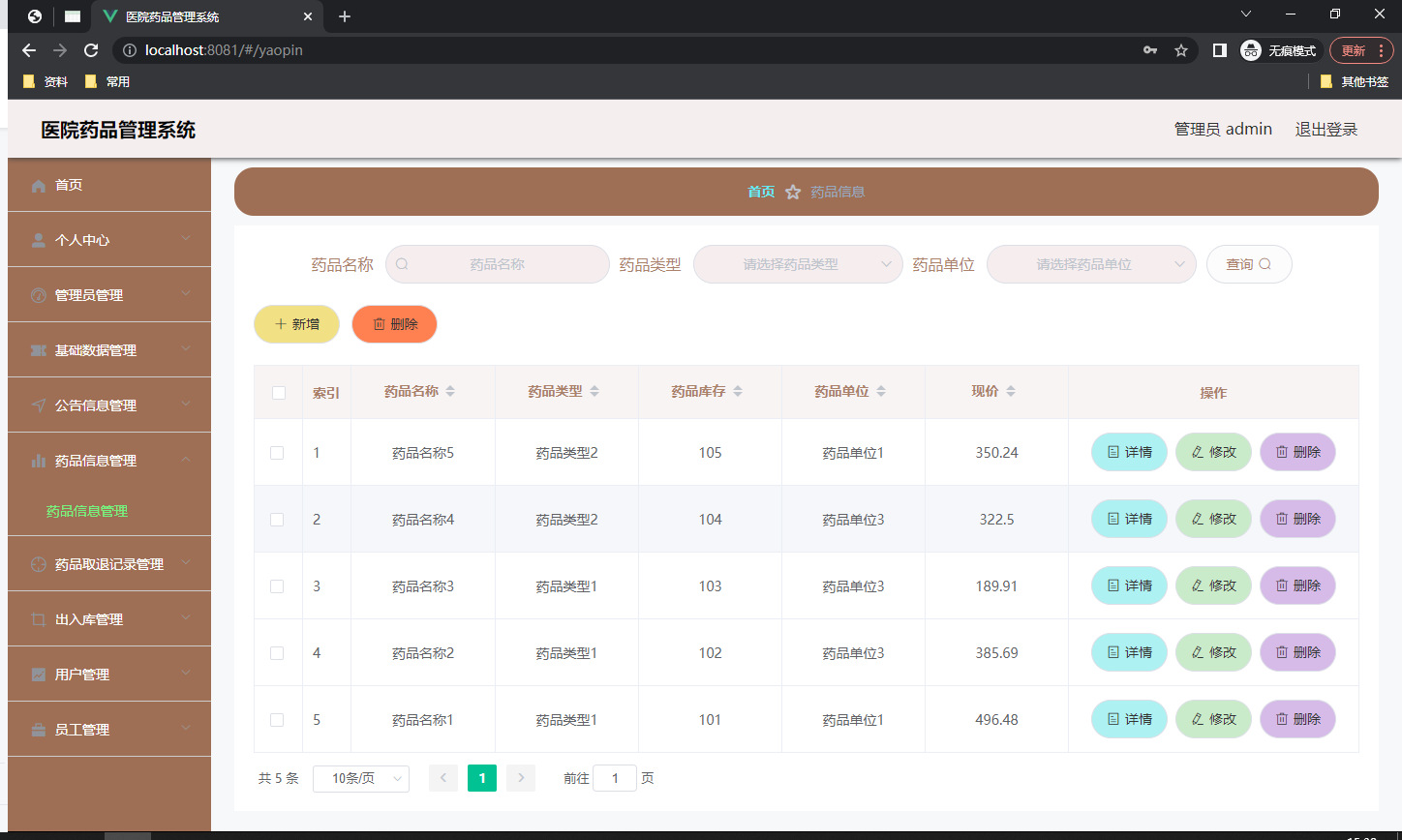Check the checkbox for 药品名称1 row
Image resolution: width=1402 pixels, height=840 pixels.
[x=278, y=719]
